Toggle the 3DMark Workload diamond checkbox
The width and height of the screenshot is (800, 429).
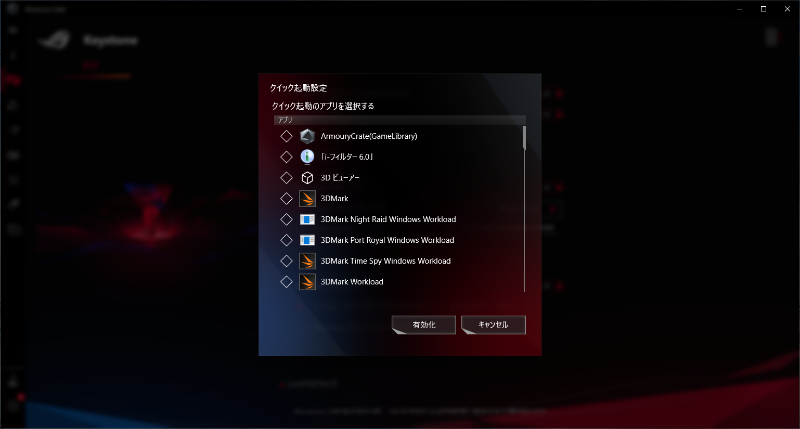[x=286, y=282]
